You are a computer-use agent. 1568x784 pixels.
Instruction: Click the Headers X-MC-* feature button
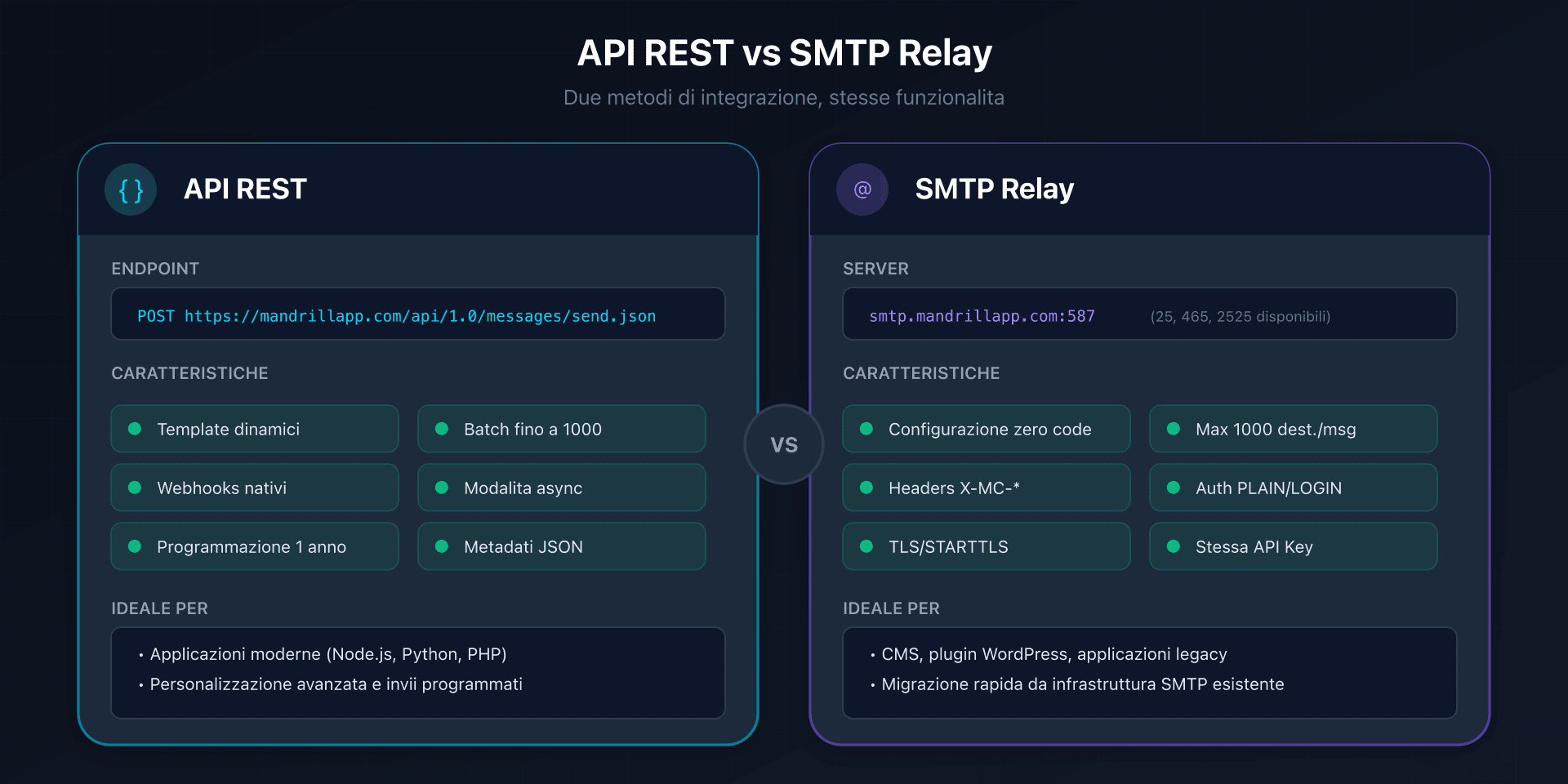(986, 488)
